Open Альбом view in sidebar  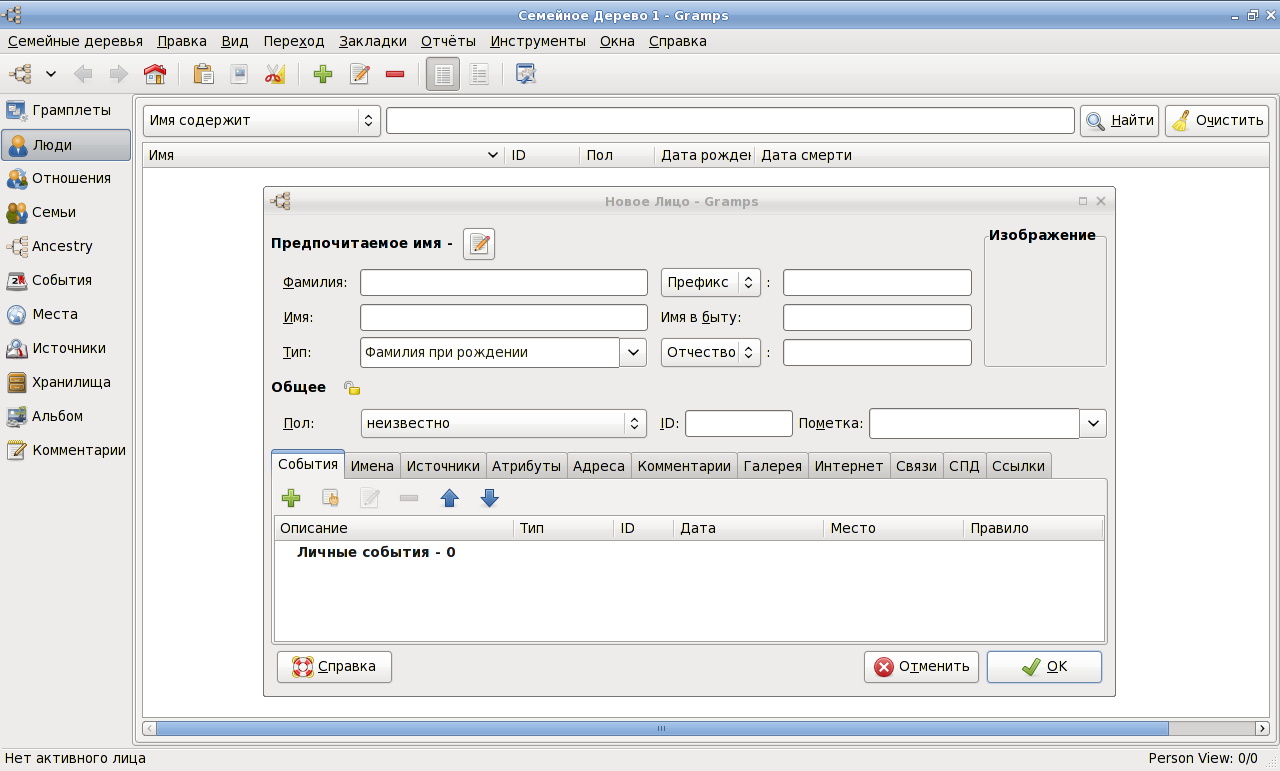tap(66, 416)
